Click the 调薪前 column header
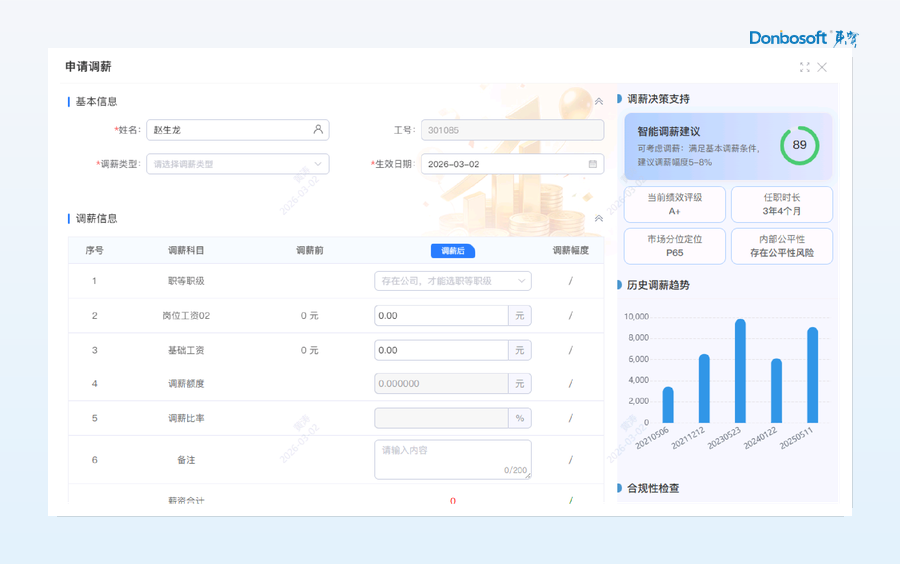 [x=309, y=250]
